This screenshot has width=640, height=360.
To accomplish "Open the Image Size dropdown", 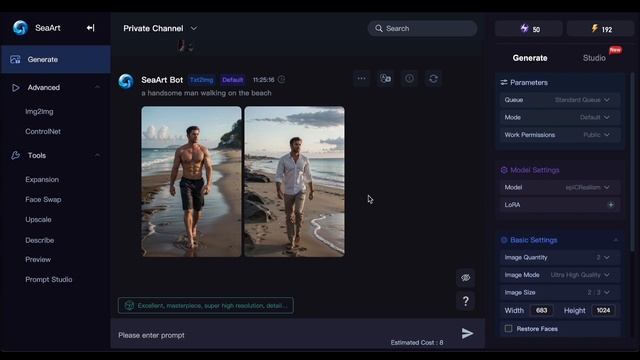I will point(560,293).
